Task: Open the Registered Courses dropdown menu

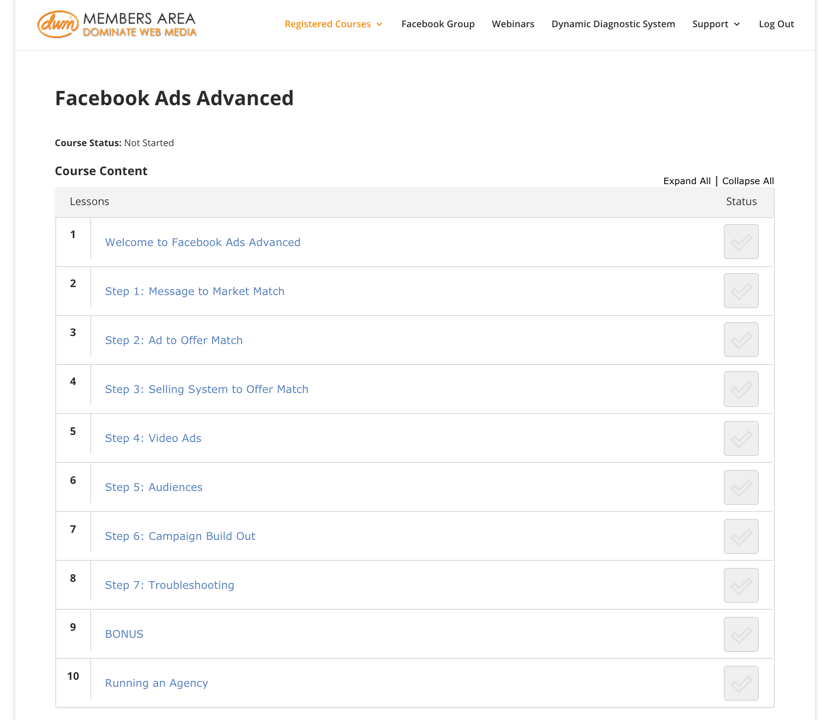Action: [333, 24]
